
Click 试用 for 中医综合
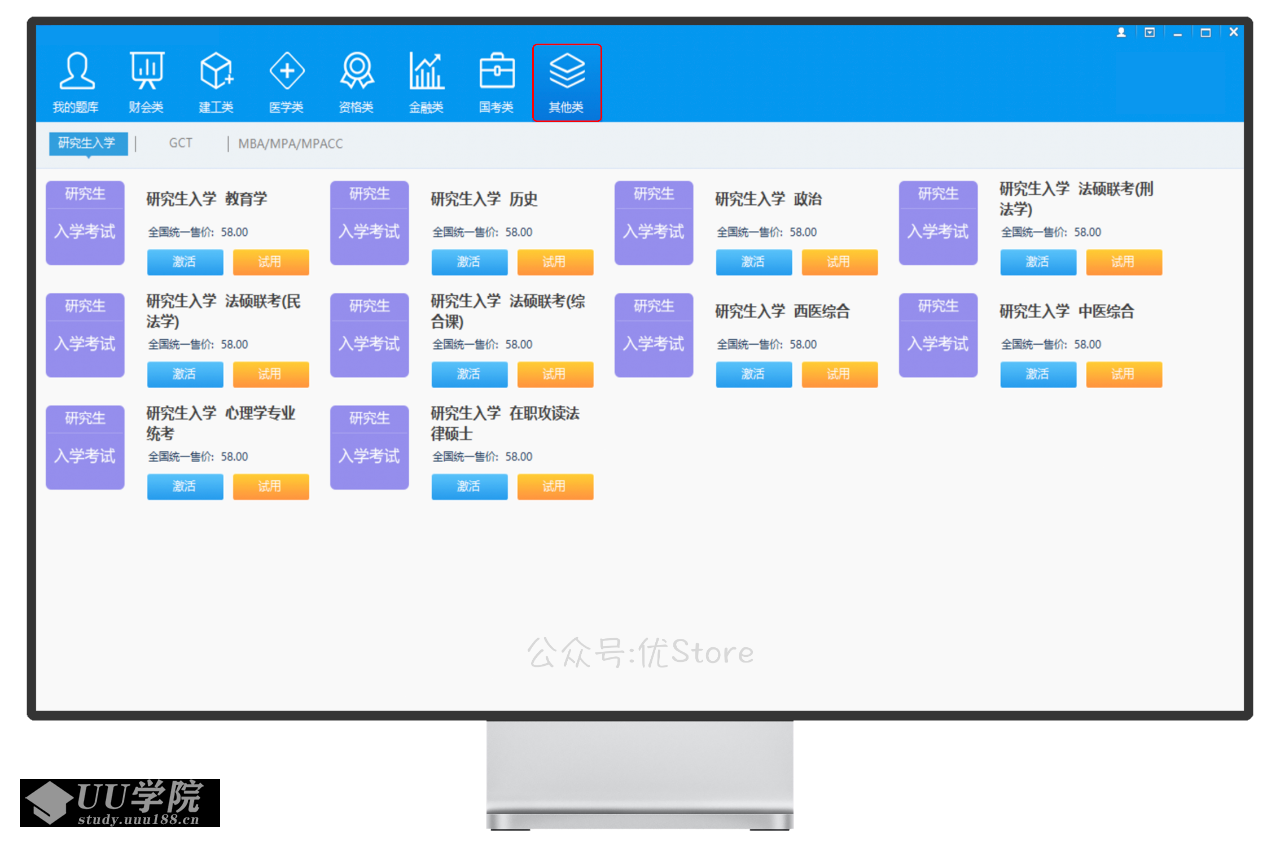[x=1124, y=374]
